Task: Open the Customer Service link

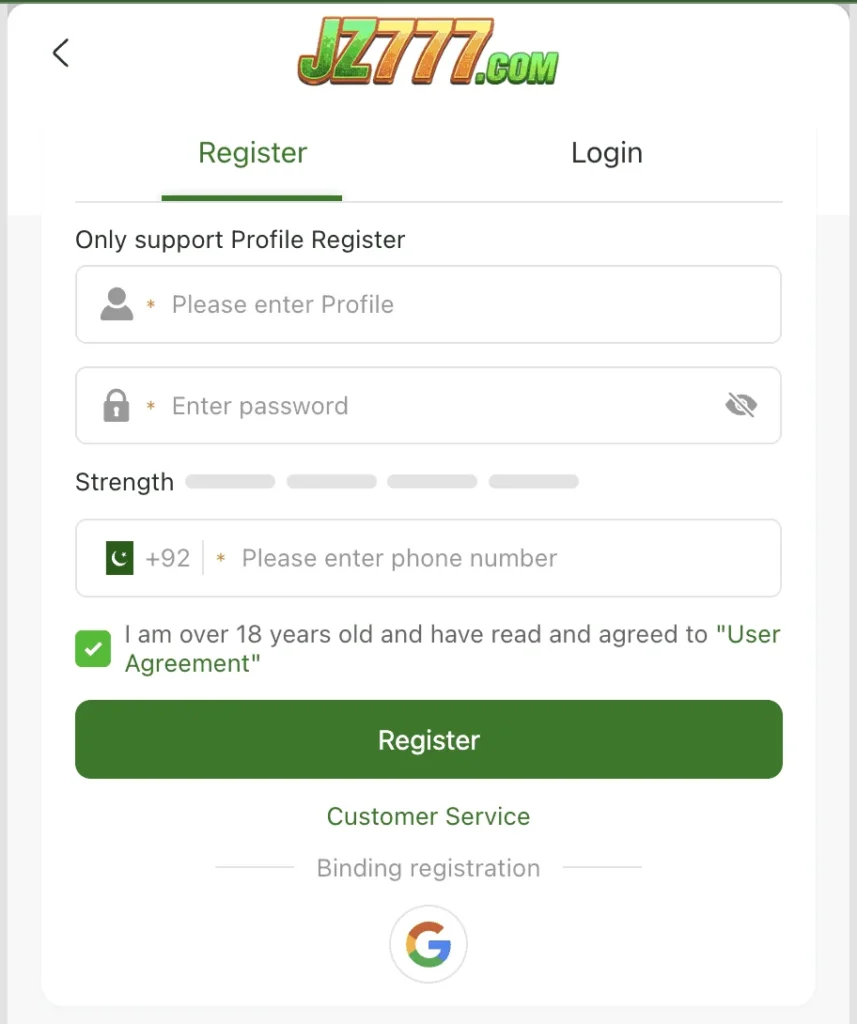Action: (x=428, y=816)
